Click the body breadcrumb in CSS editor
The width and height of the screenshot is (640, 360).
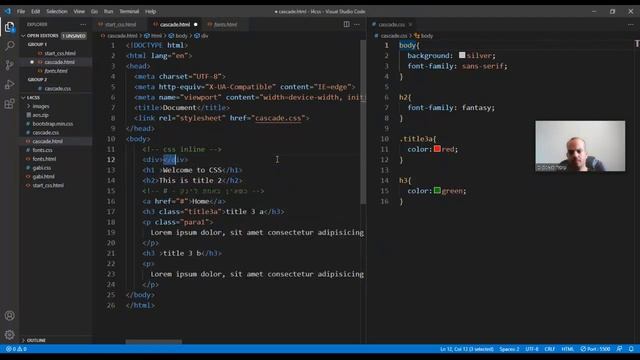[x=424, y=36]
